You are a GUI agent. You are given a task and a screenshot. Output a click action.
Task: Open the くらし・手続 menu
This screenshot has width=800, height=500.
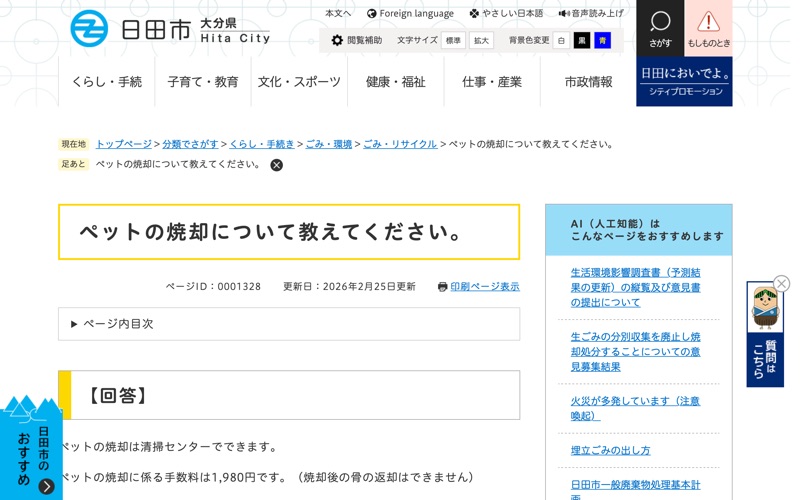(x=107, y=82)
